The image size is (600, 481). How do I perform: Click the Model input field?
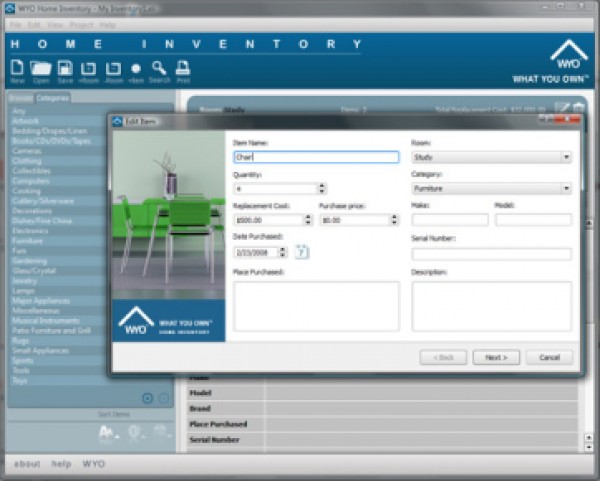(x=533, y=220)
